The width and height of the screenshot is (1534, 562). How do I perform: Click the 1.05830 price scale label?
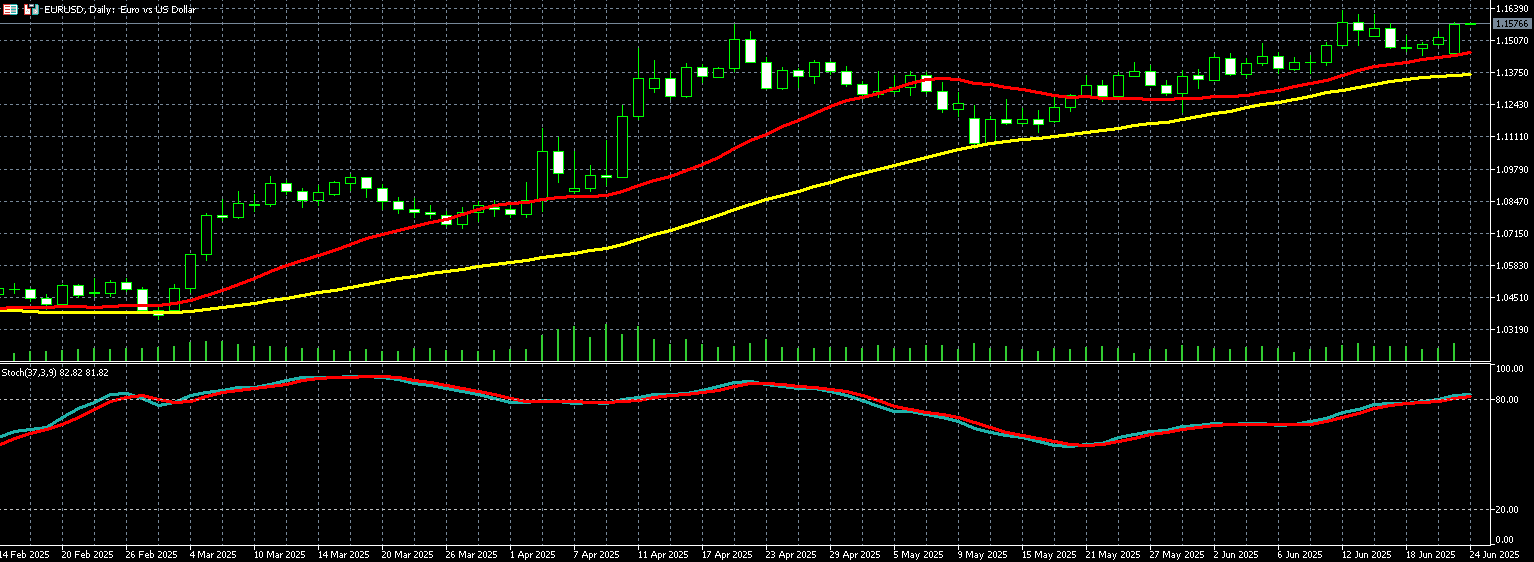[1511, 265]
